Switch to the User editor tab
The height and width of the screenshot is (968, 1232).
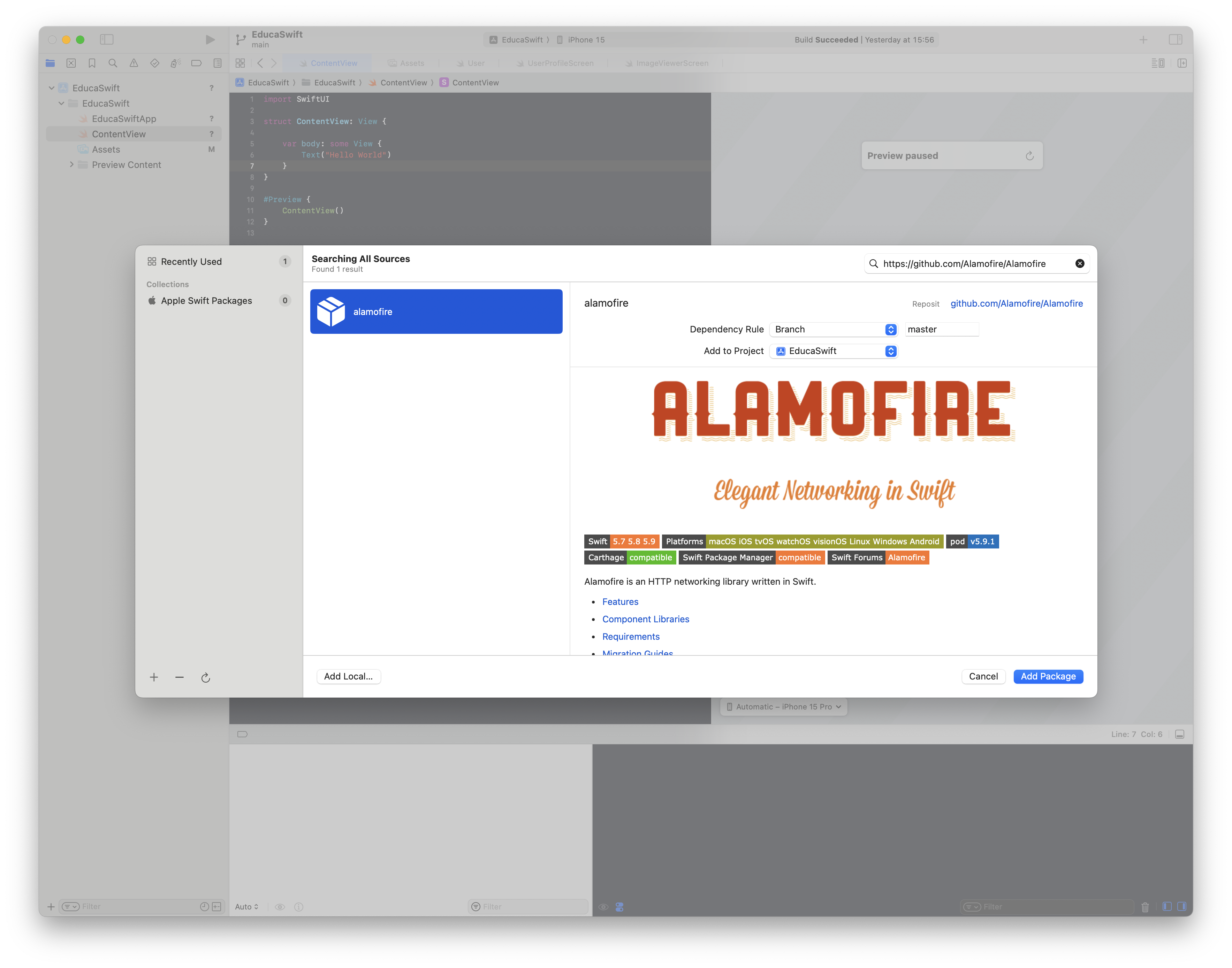[470, 63]
